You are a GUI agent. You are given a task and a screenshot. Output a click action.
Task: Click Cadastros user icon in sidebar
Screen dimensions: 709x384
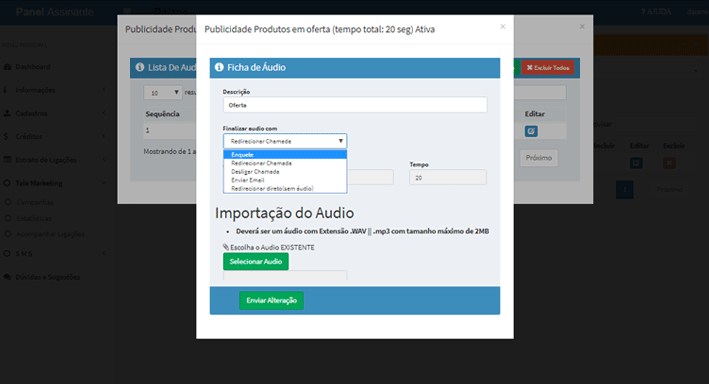(x=7, y=113)
